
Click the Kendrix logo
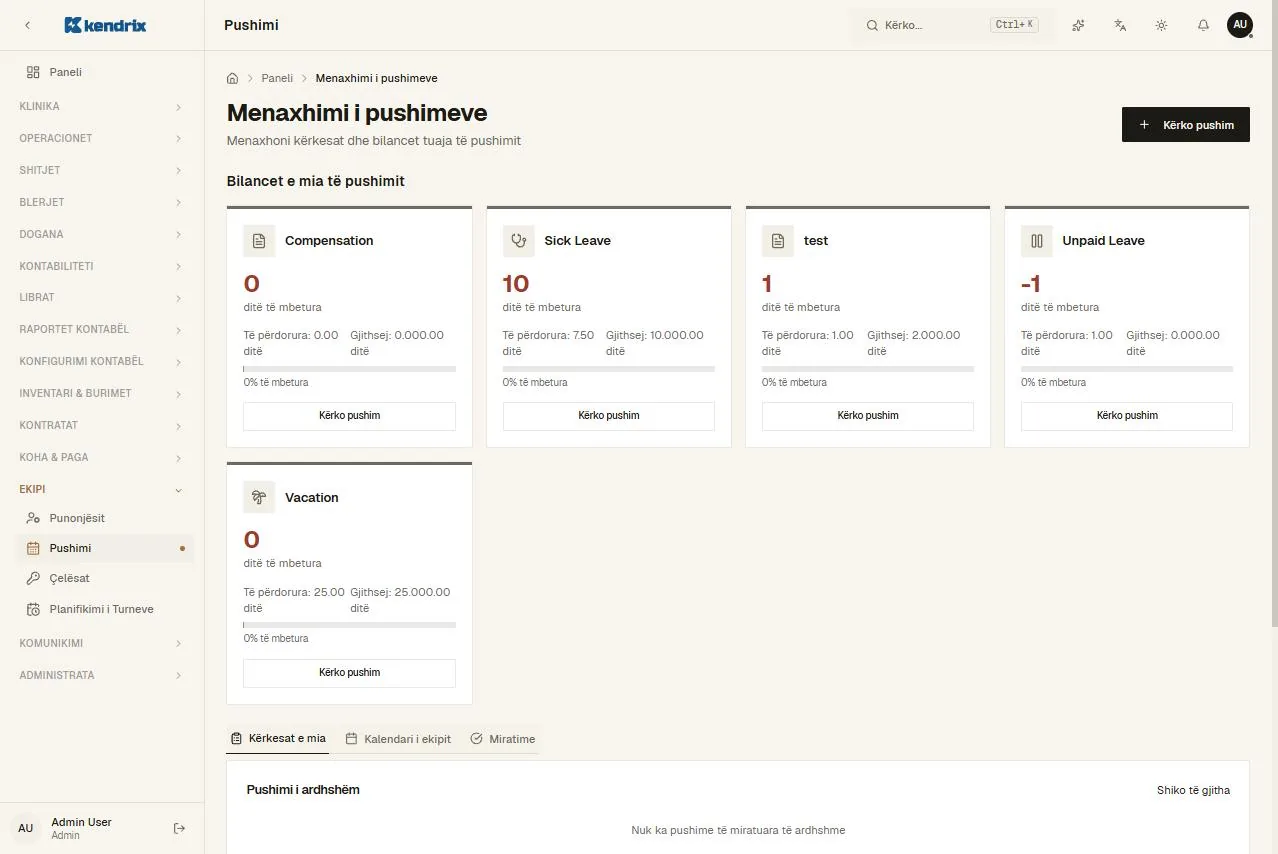[x=105, y=25]
